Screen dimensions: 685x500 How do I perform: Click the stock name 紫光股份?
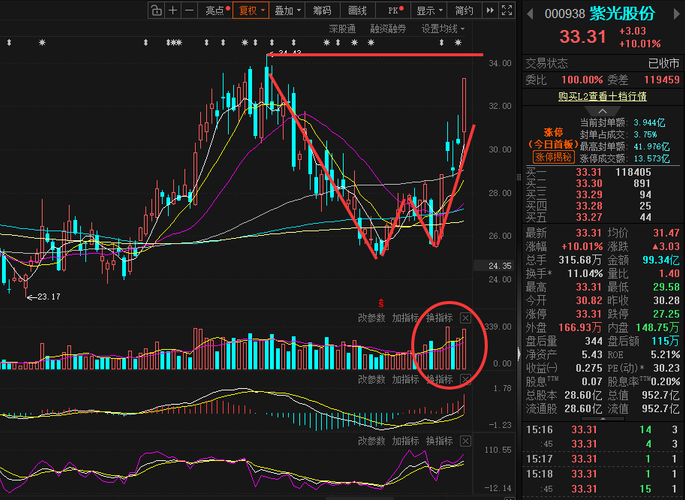pyautogui.click(x=623, y=14)
